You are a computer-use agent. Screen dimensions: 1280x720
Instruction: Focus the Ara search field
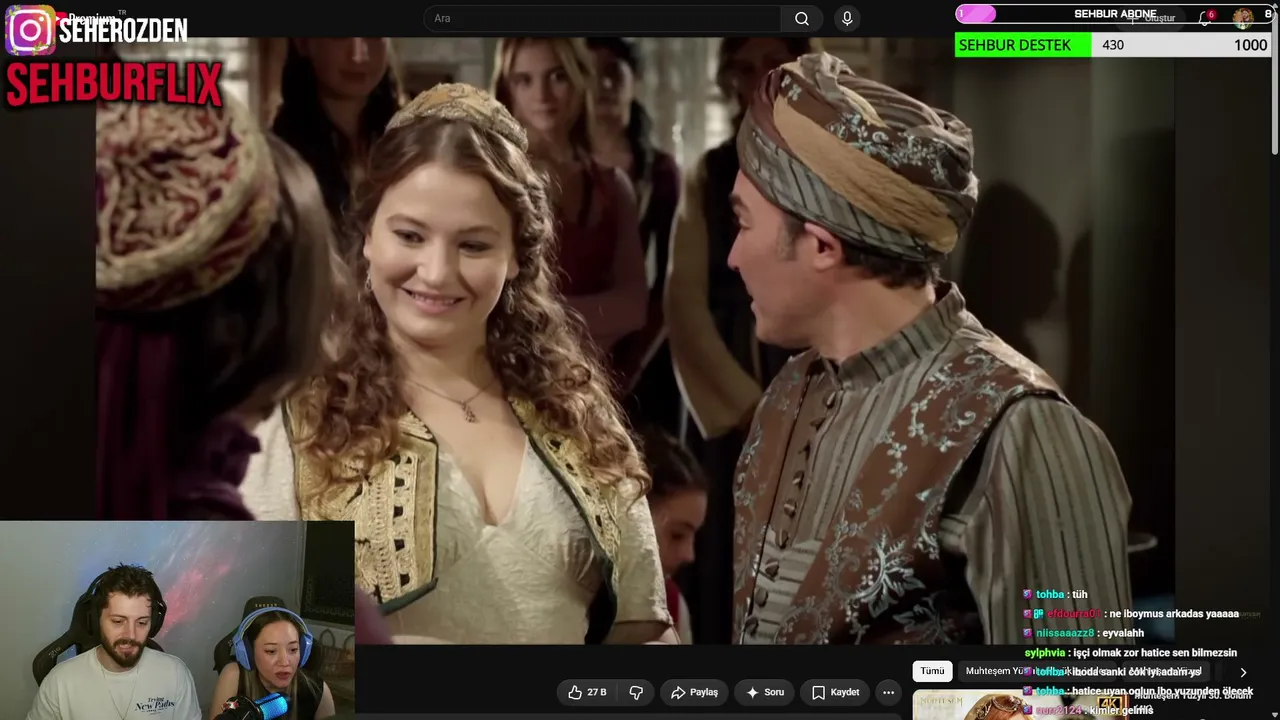pyautogui.click(x=602, y=18)
